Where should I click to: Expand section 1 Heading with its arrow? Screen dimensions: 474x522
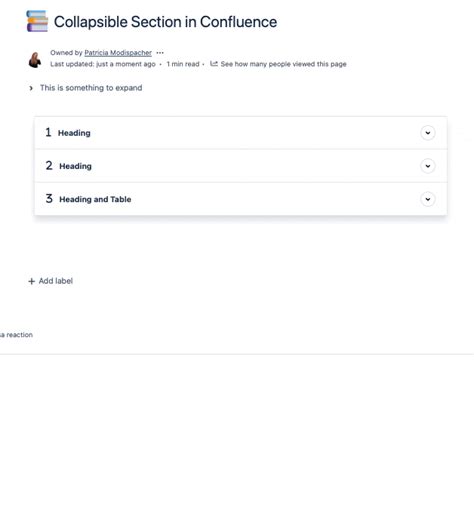pos(428,133)
